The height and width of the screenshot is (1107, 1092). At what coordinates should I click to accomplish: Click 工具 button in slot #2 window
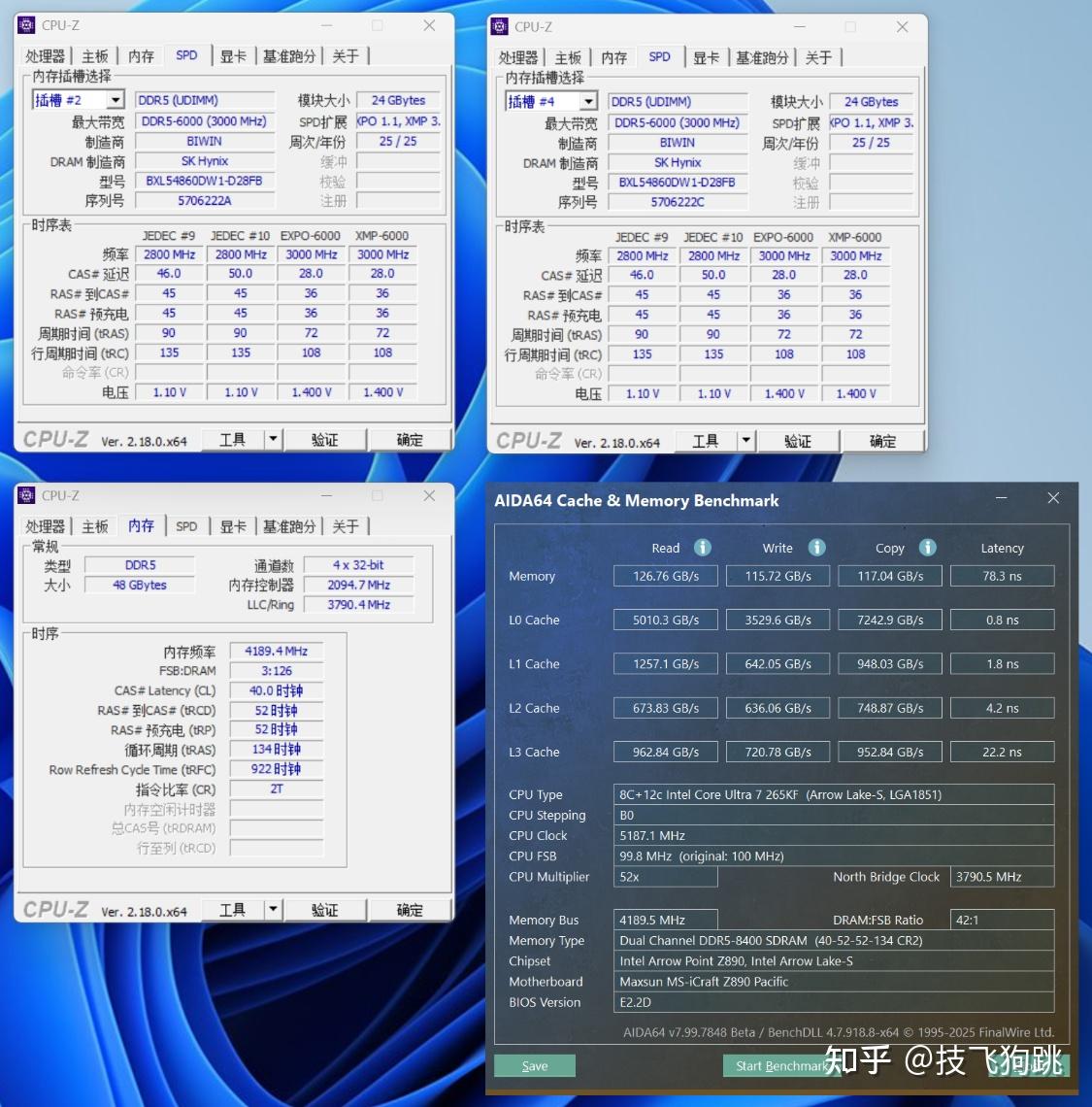(233, 439)
